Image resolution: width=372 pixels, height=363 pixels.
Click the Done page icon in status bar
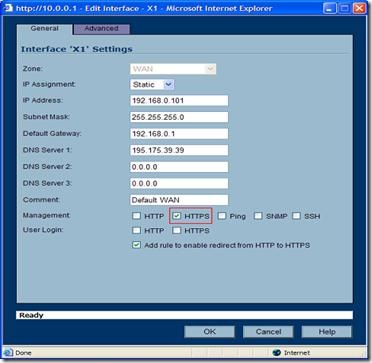tap(9, 353)
